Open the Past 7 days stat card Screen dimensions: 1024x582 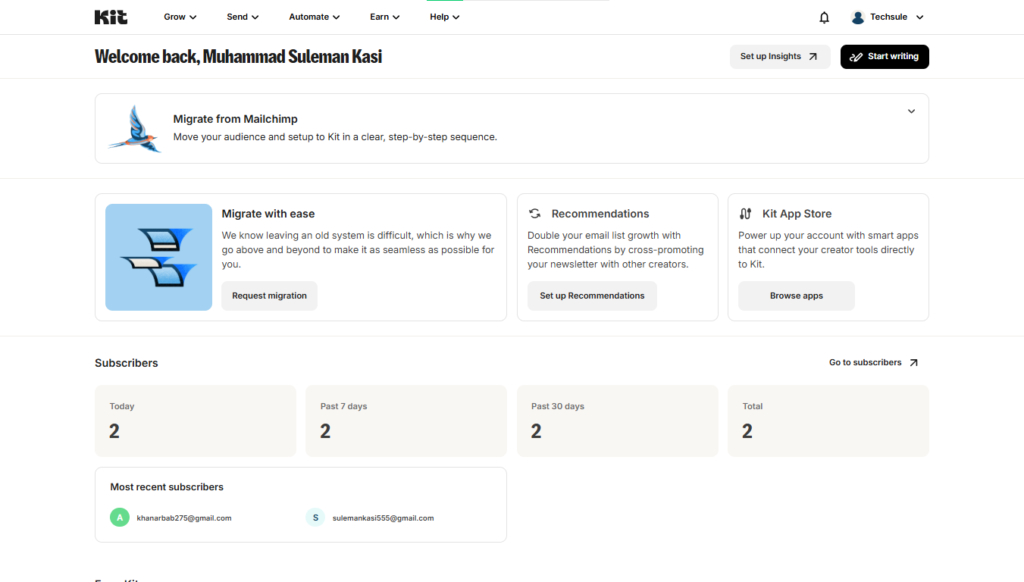(x=406, y=421)
